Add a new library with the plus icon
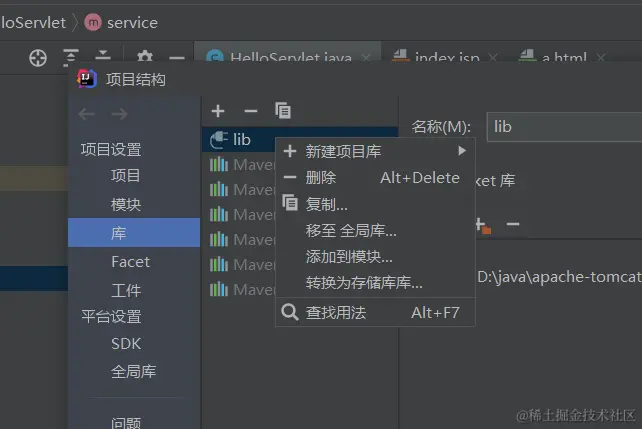The height and width of the screenshot is (429, 642). (x=218, y=111)
